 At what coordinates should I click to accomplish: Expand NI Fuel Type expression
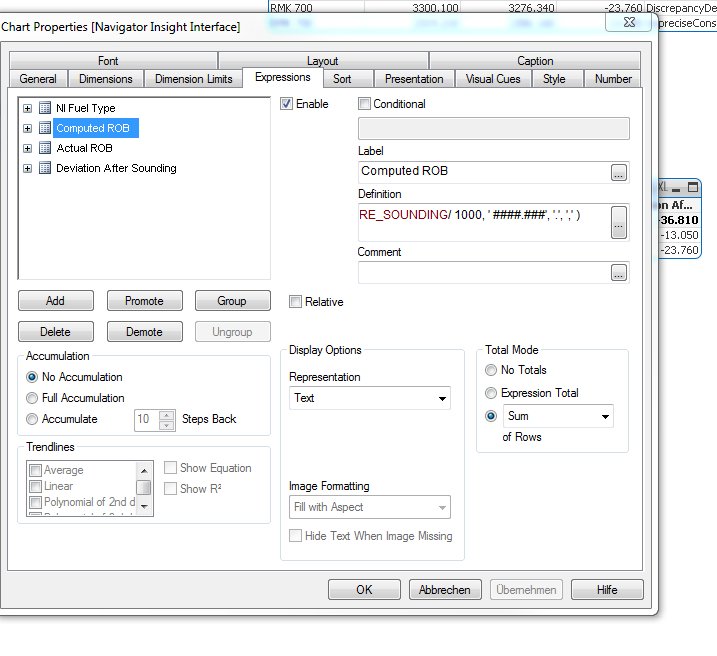click(27, 108)
